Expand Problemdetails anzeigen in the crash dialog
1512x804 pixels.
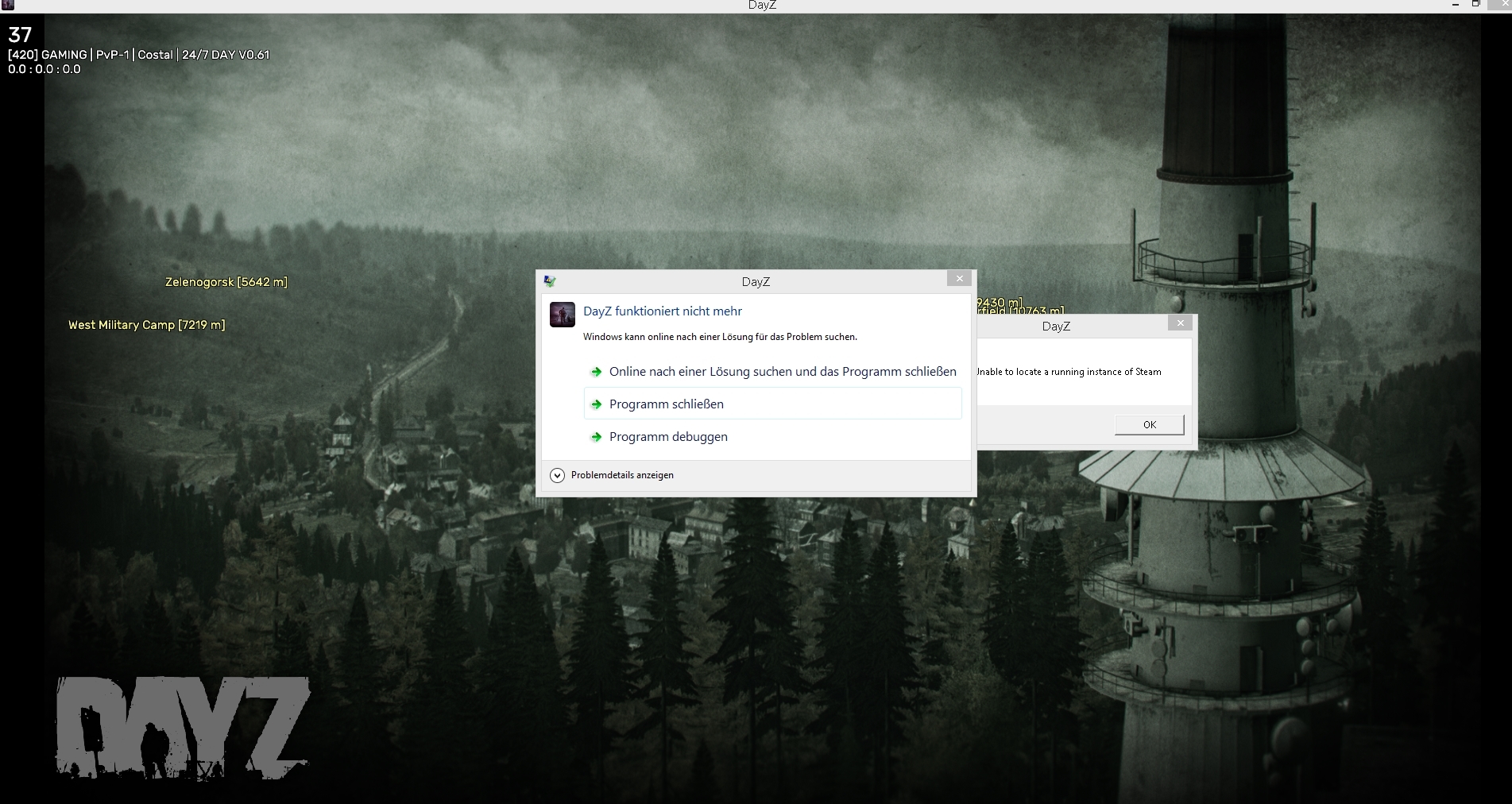click(612, 475)
